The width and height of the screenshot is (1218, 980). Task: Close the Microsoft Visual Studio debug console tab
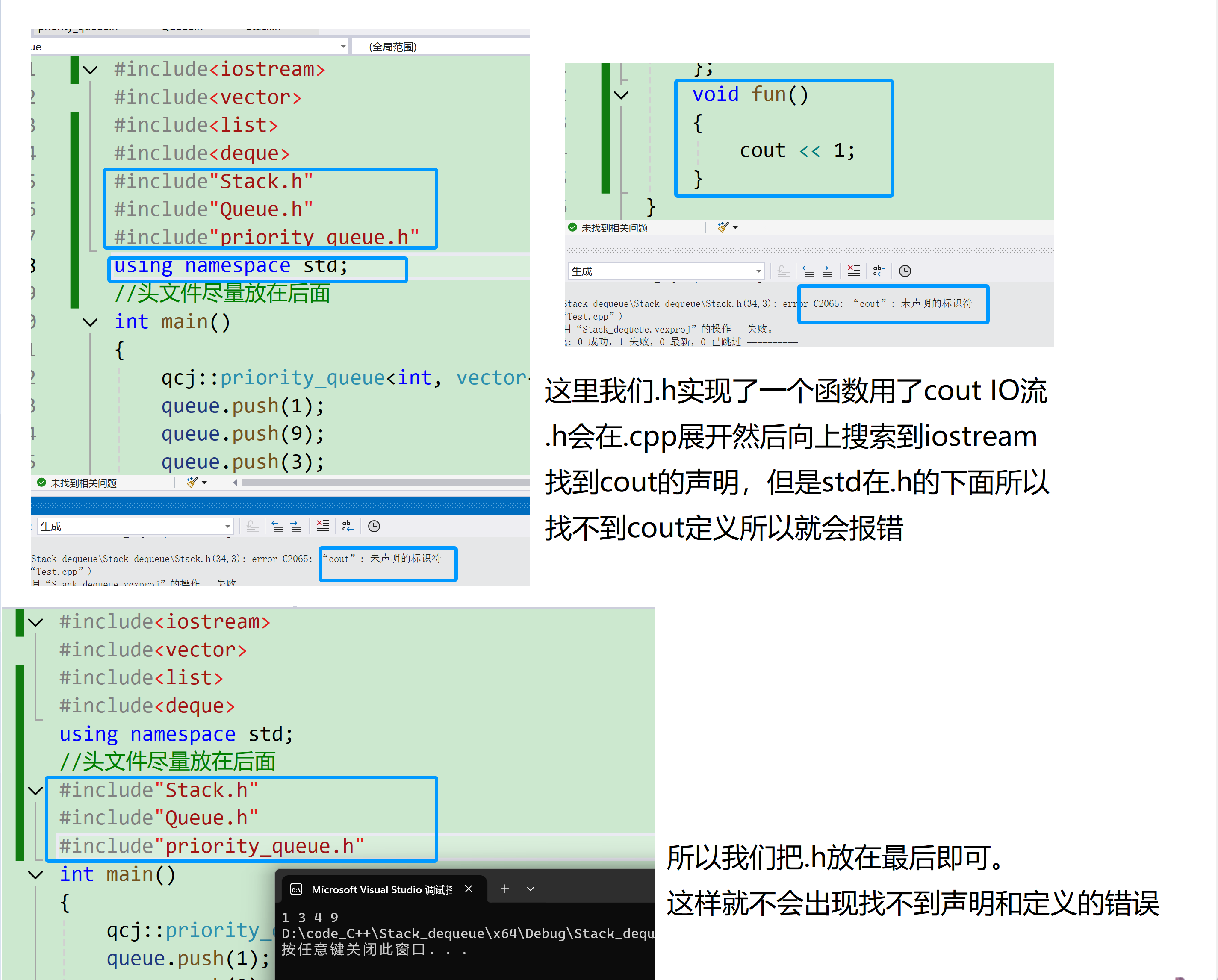pyautogui.click(x=469, y=889)
